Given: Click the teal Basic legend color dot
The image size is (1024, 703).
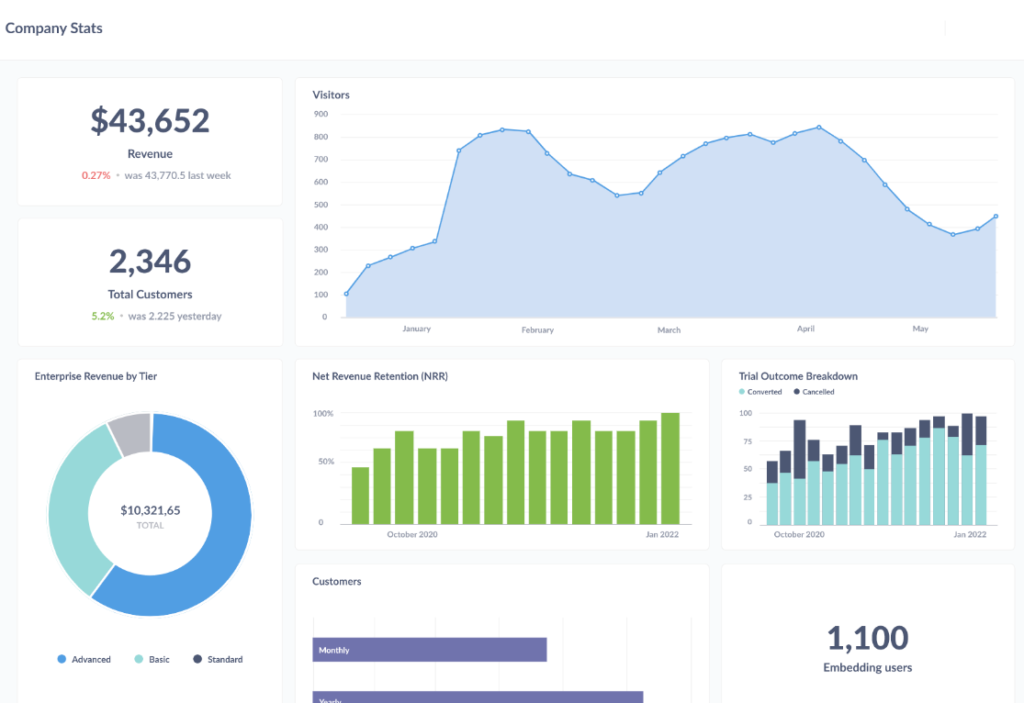Looking at the screenshot, I should coord(138,659).
